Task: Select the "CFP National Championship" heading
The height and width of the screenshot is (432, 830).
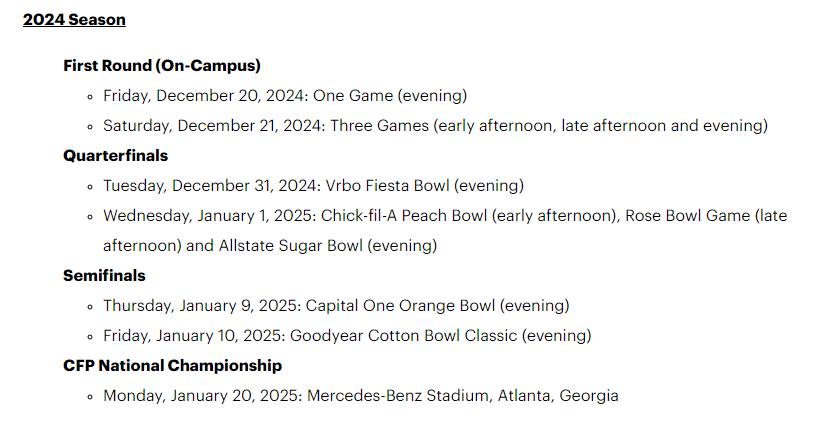Action: pos(172,365)
